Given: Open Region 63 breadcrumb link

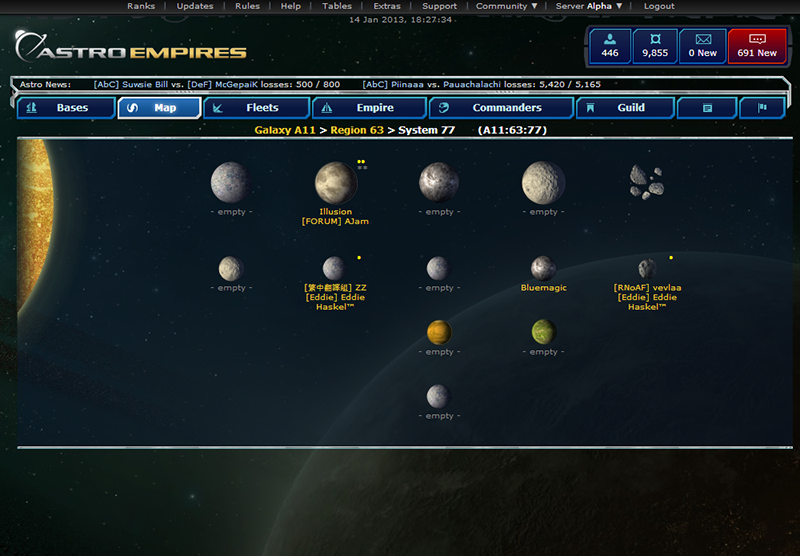Looking at the screenshot, I should tap(357, 130).
